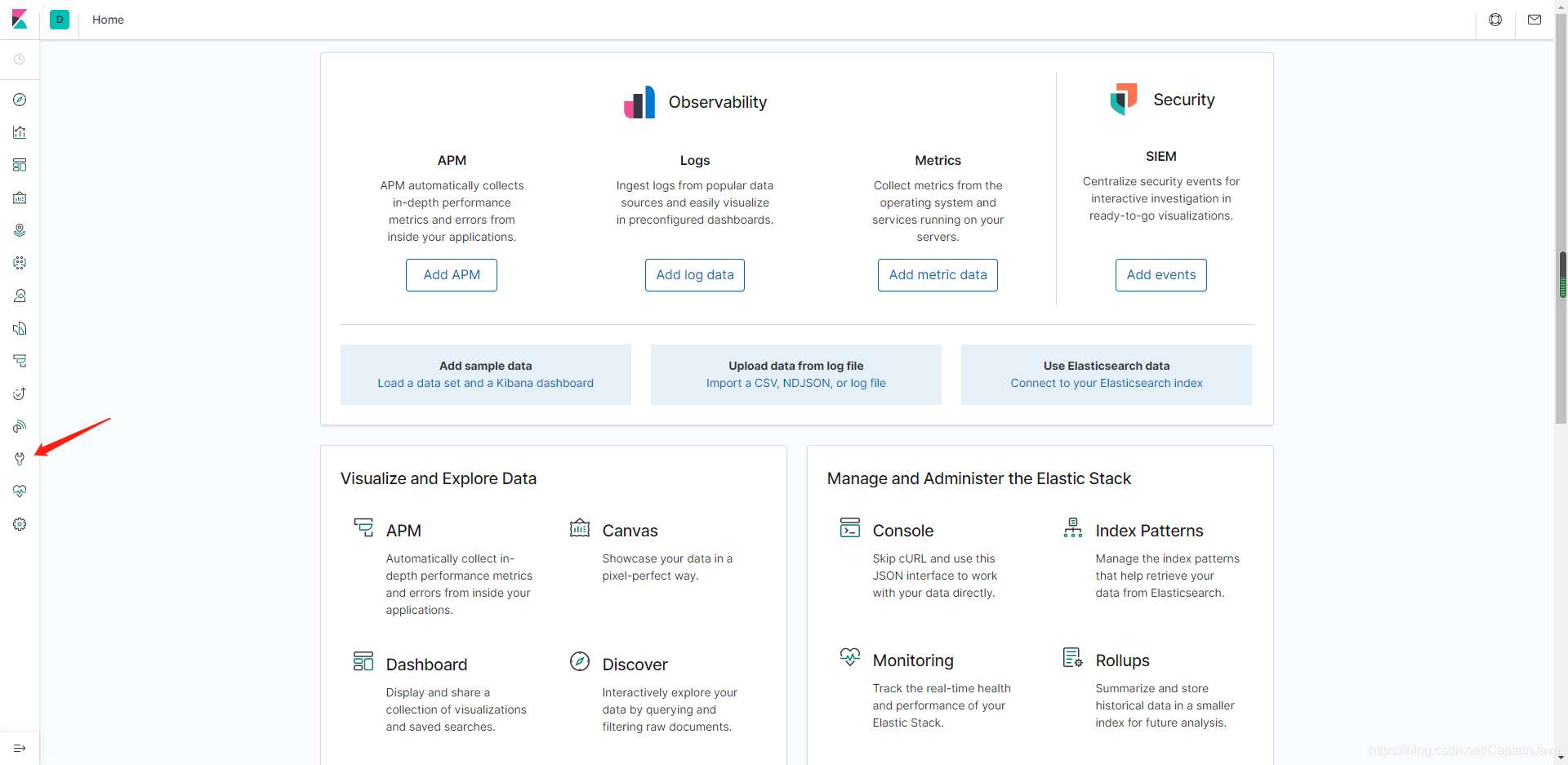Click the Add events button
The image size is (1568, 765).
click(x=1161, y=275)
